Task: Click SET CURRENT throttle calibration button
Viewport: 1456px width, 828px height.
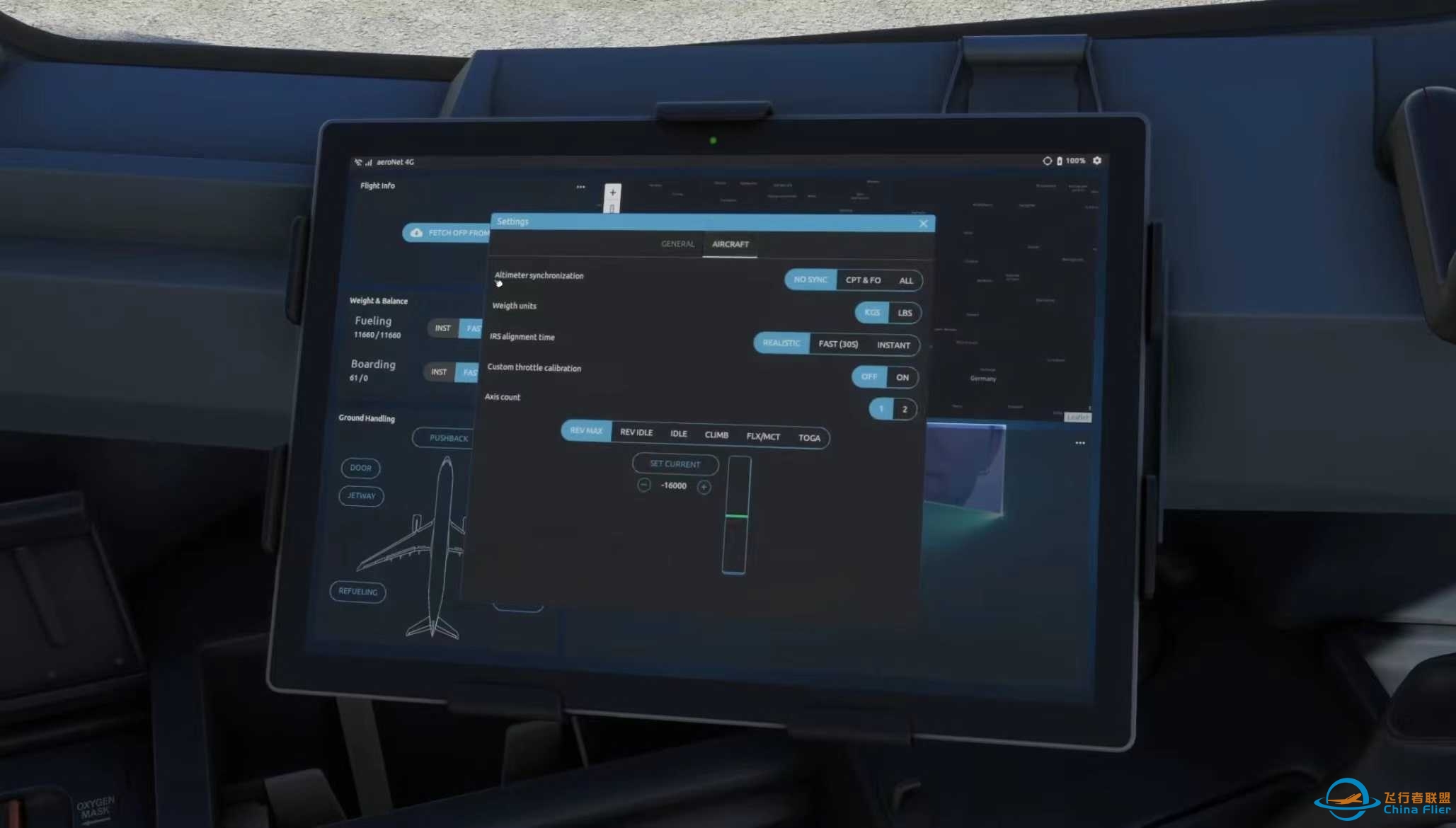Action: (674, 463)
